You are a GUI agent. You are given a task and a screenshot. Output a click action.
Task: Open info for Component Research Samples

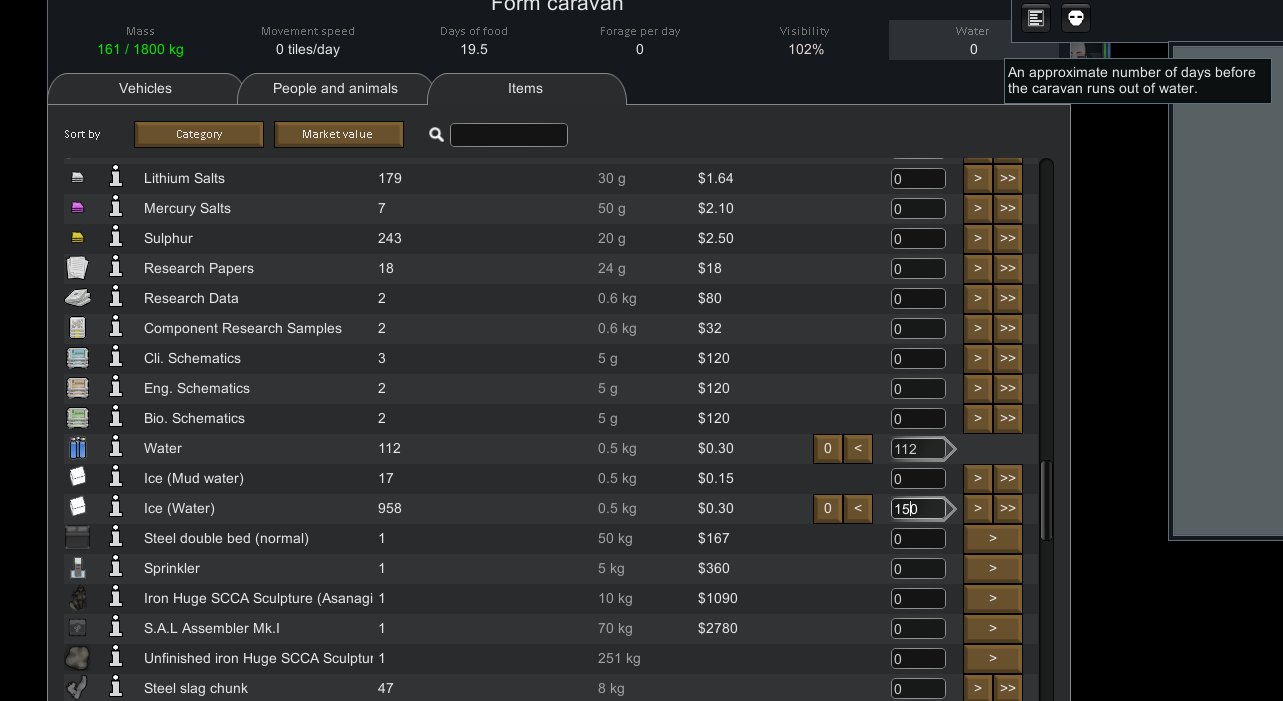[x=116, y=328]
